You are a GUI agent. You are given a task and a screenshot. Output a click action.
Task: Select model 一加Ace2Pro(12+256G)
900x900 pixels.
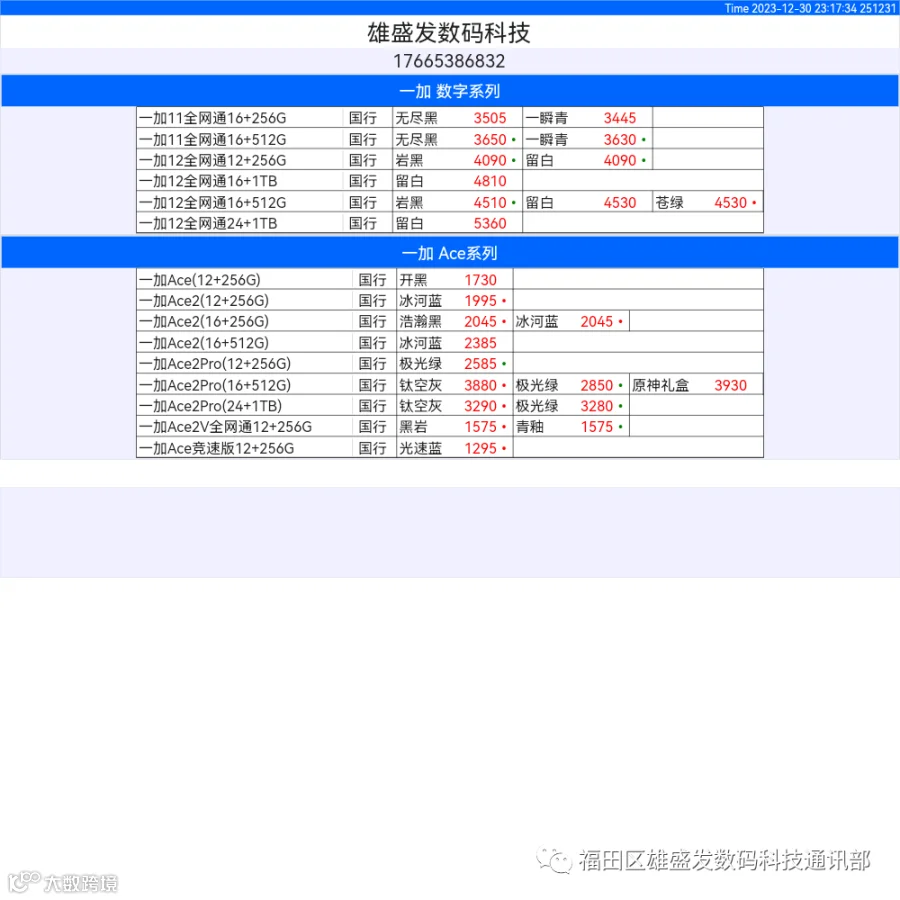pos(215,363)
